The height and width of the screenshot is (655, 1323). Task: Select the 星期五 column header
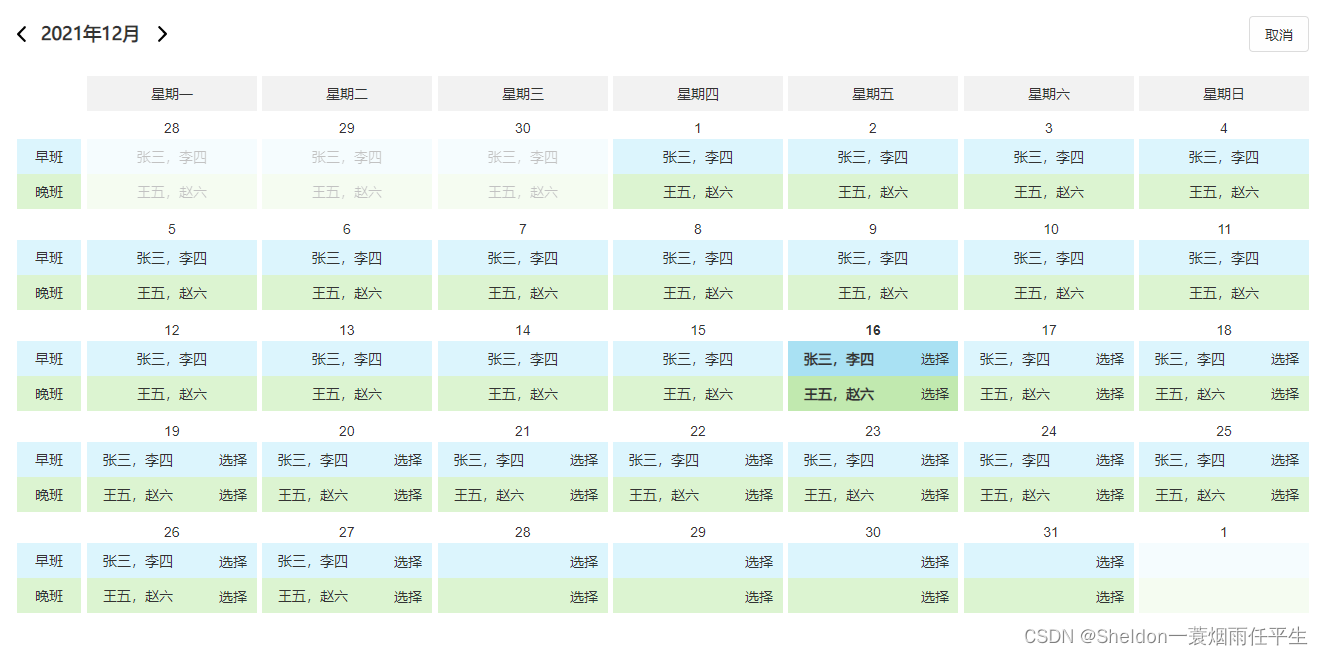[x=873, y=94]
